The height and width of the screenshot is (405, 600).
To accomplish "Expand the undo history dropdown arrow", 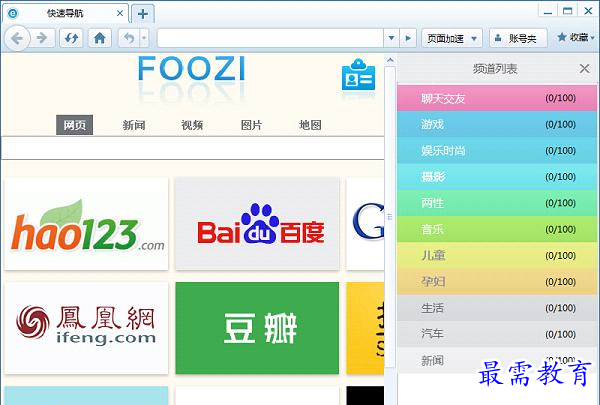I will tap(144, 38).
